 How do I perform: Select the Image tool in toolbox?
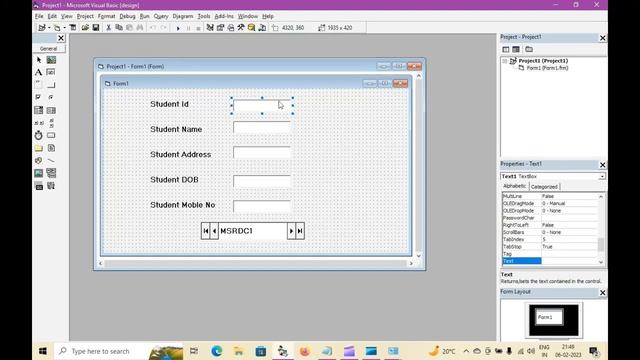click(x=39, y=173)
